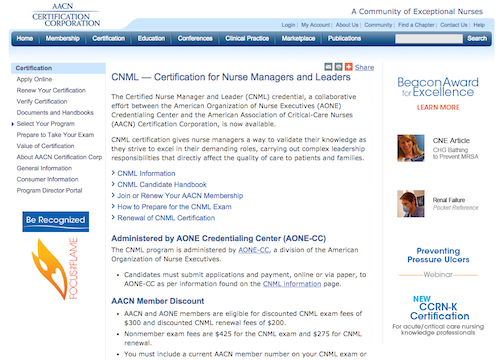Open Renewal of CNML Certification link

(x=166, y=218)
